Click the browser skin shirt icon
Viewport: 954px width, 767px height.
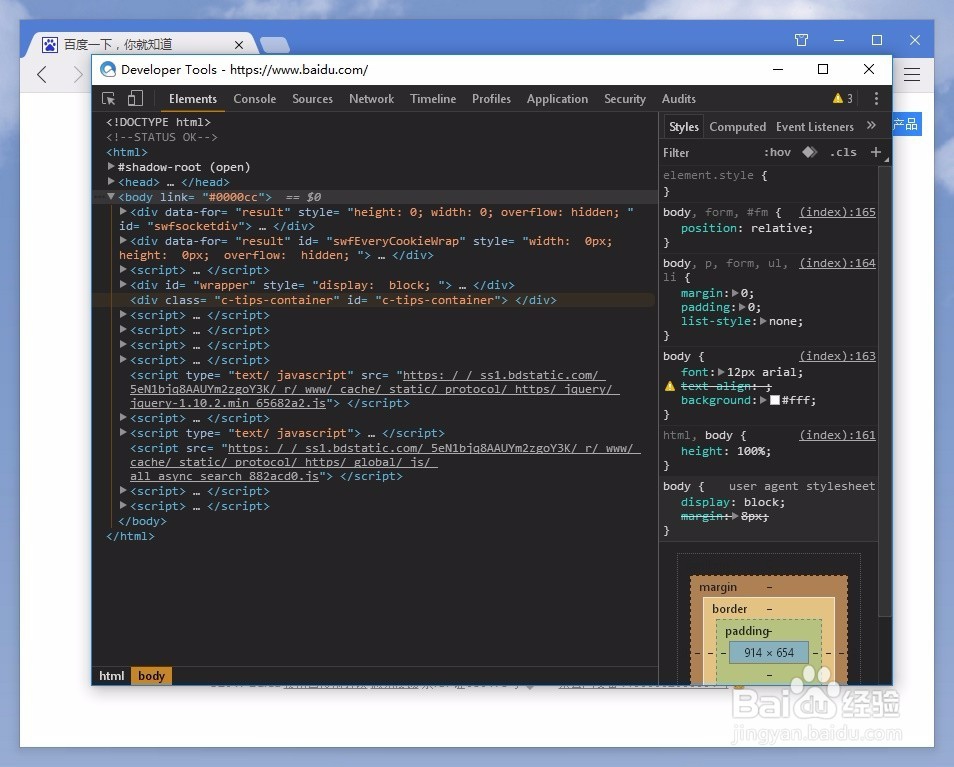(801, 40)
